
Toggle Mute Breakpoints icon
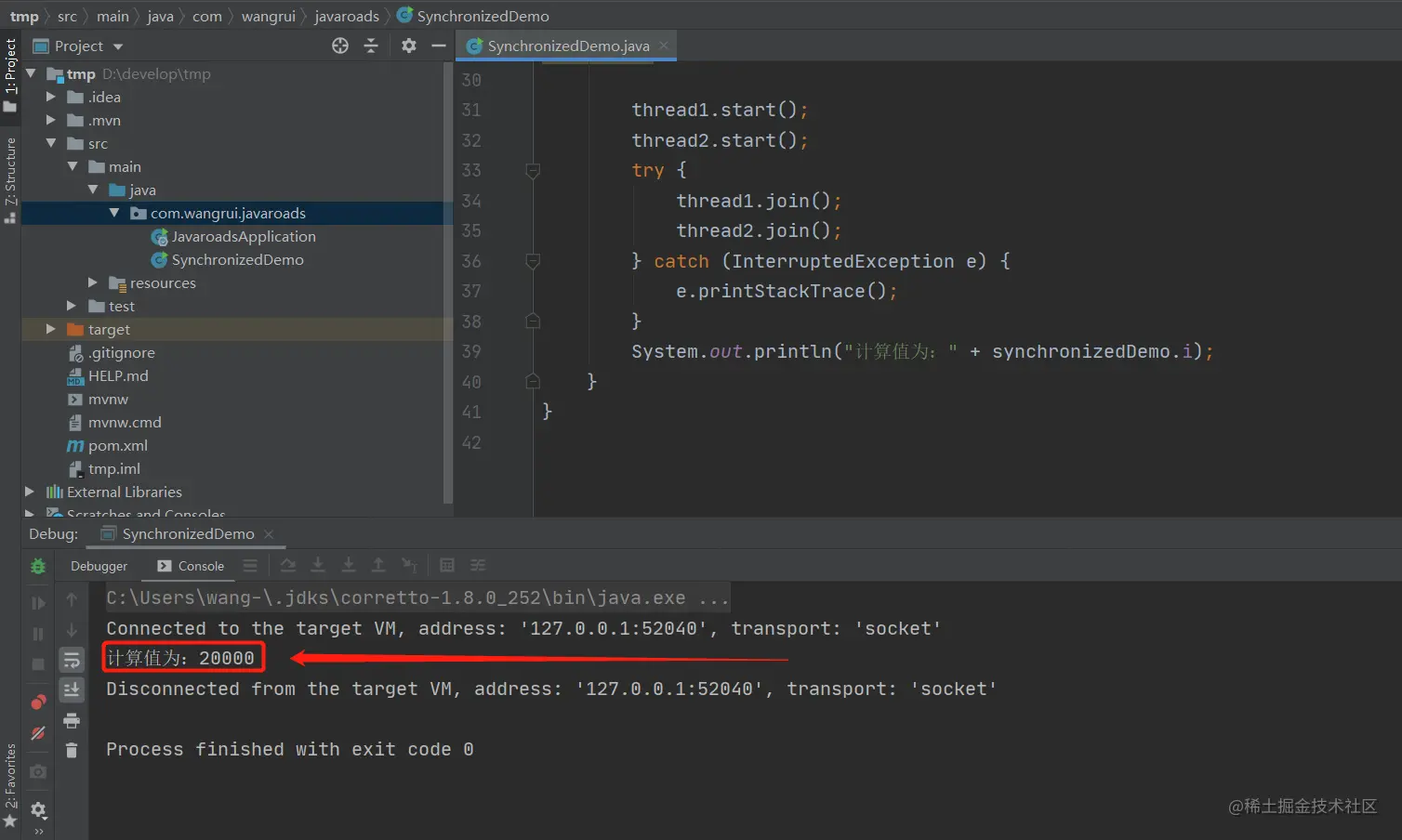click(x=38, y=733)
